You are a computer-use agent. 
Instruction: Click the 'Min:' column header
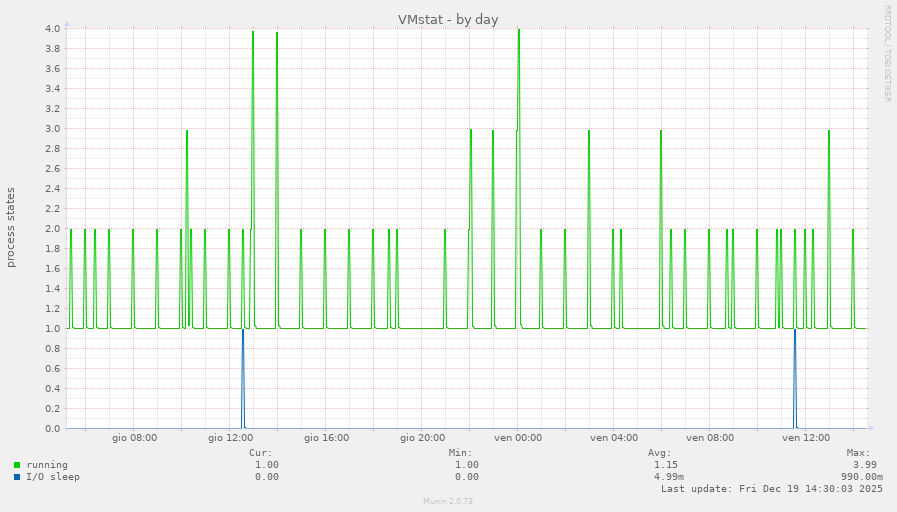[x=461, y=453]
